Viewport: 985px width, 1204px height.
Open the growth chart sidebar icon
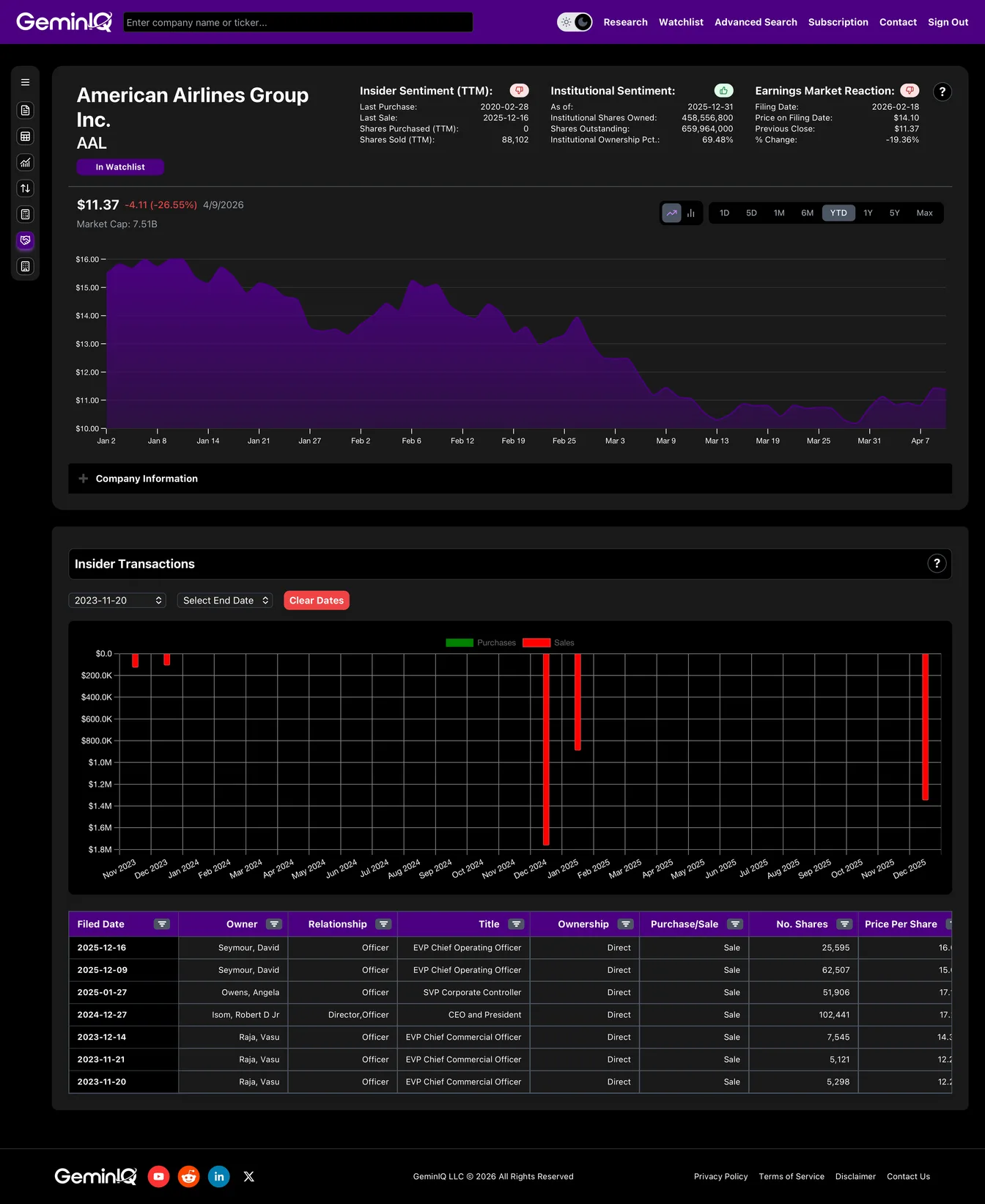click(x=25, y=163)
